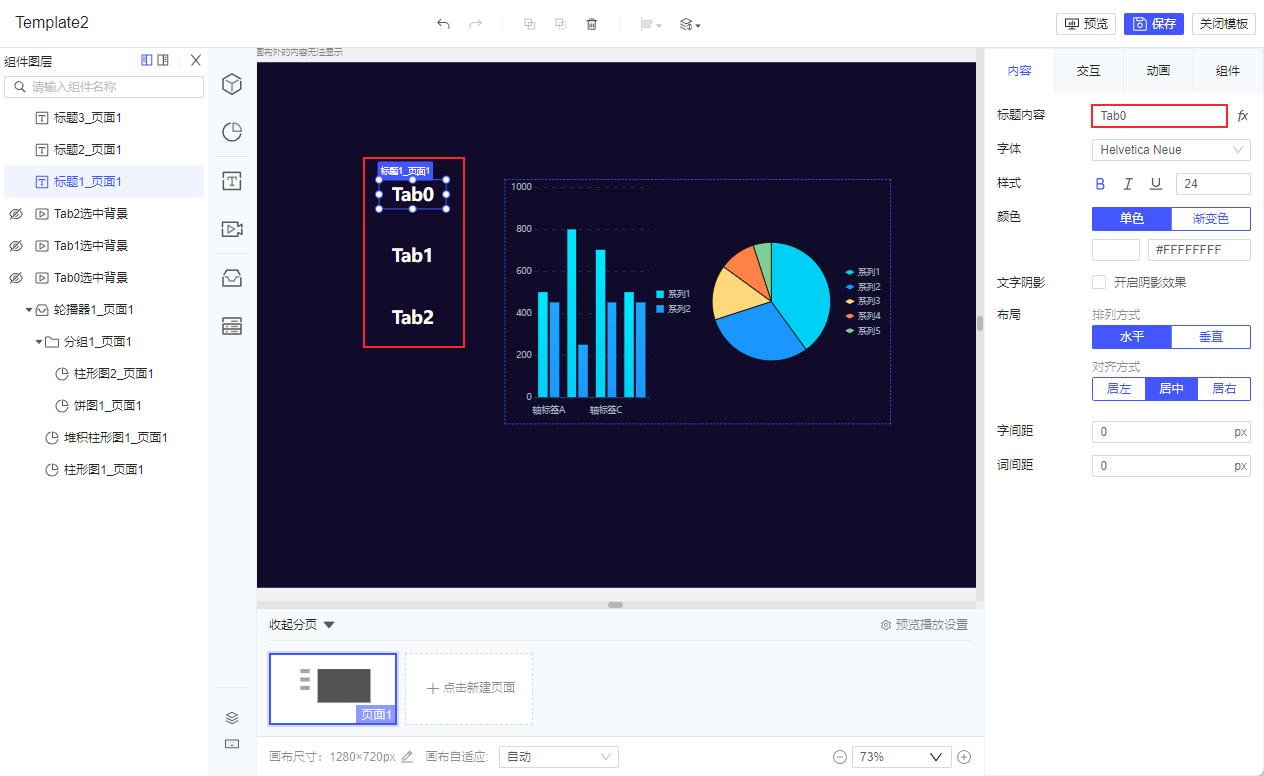Switch to the 组件 tab
1264x776 pixels.
point(1228,71)
